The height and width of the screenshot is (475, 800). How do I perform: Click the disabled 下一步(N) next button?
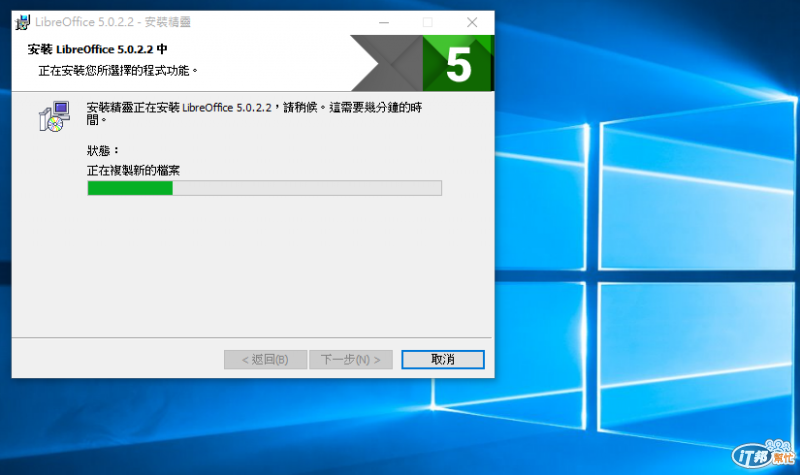coord(351,359)
